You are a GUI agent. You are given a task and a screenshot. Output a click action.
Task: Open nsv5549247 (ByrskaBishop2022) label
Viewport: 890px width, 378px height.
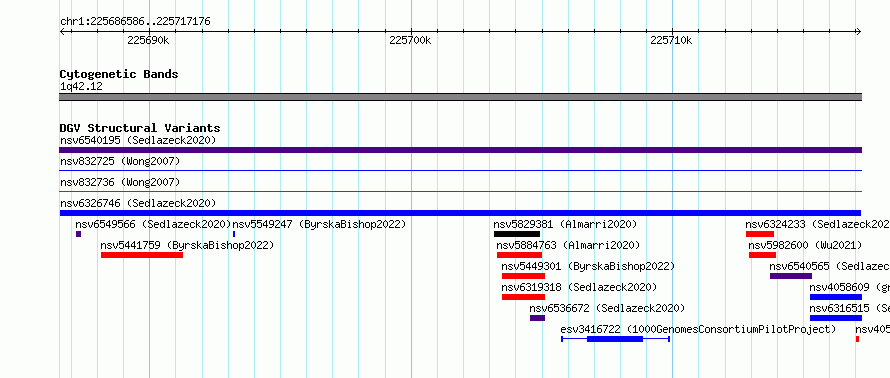[320, 224]
